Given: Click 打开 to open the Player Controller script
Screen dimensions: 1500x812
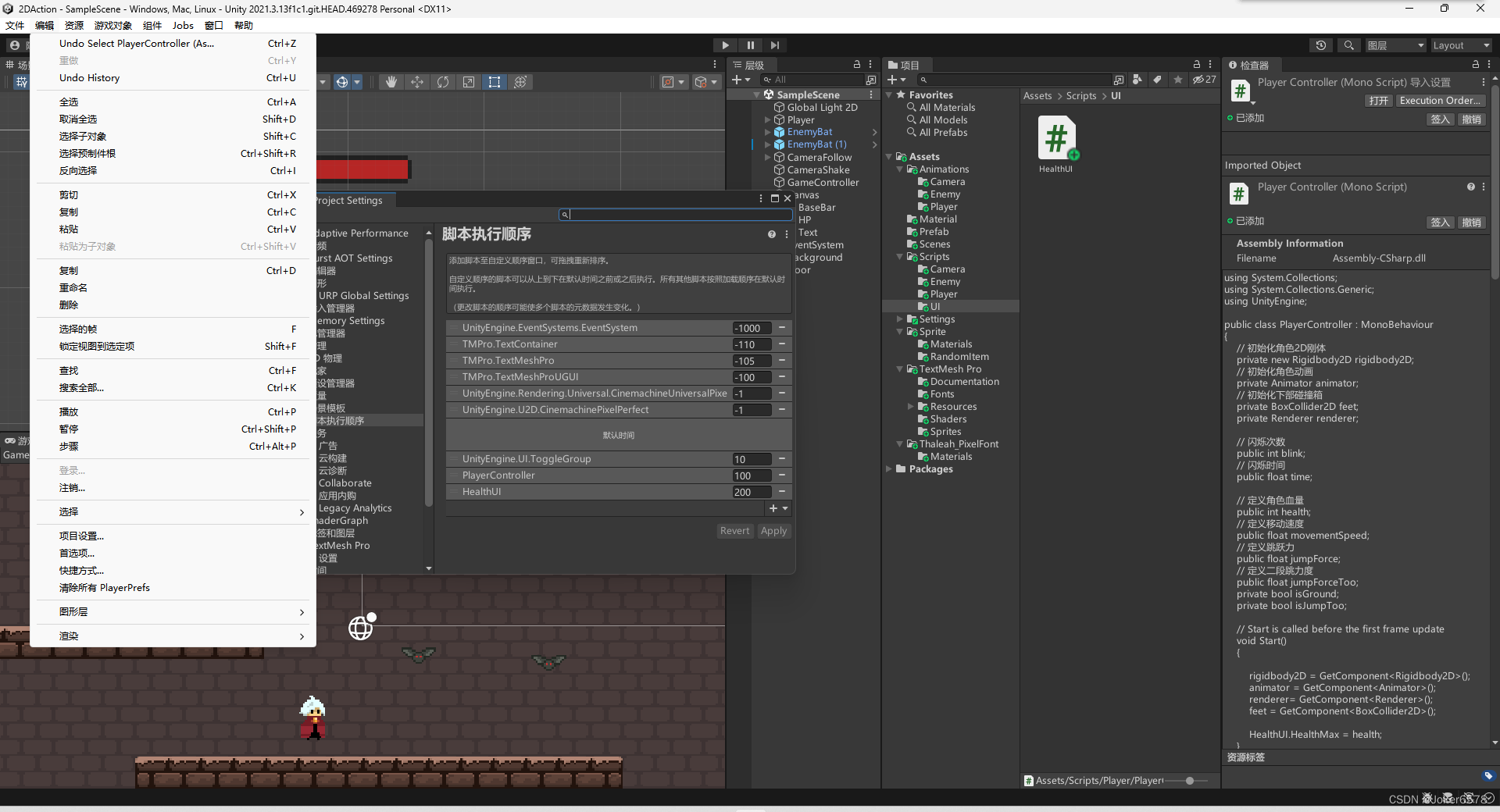Looking at the screenshot, I should (x=1378, y=100).
